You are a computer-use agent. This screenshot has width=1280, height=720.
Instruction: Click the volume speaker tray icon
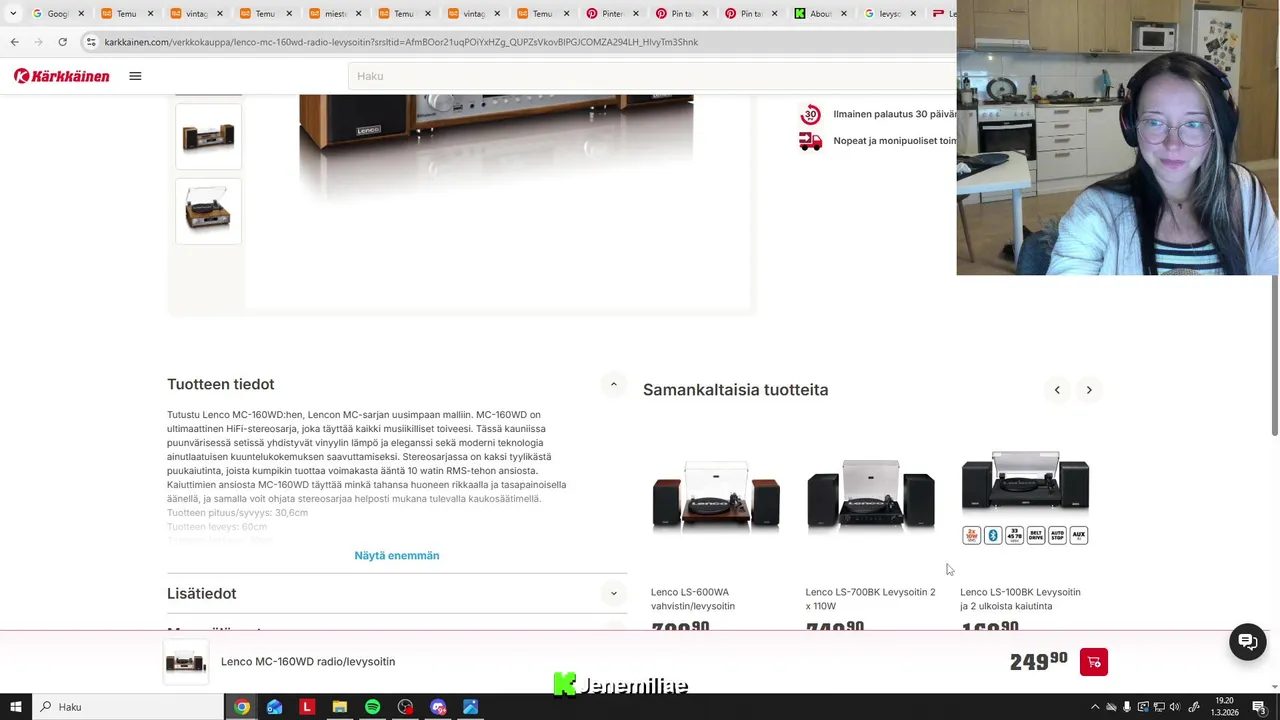1175,707
